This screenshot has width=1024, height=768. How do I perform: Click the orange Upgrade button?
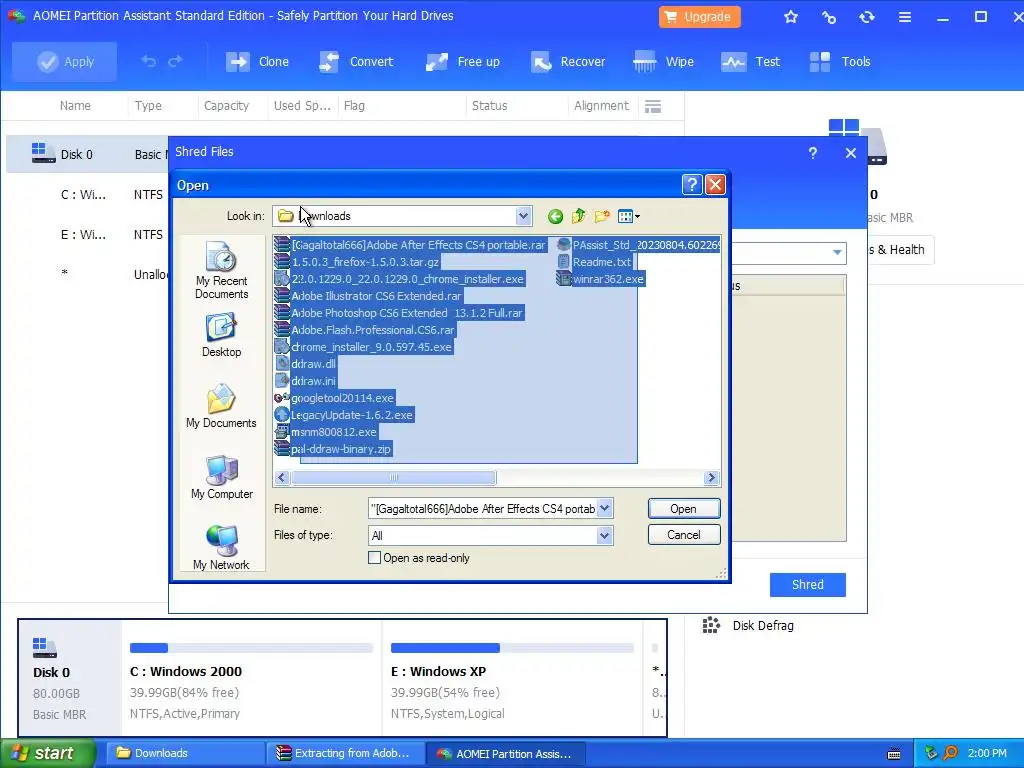pos(699,17)
